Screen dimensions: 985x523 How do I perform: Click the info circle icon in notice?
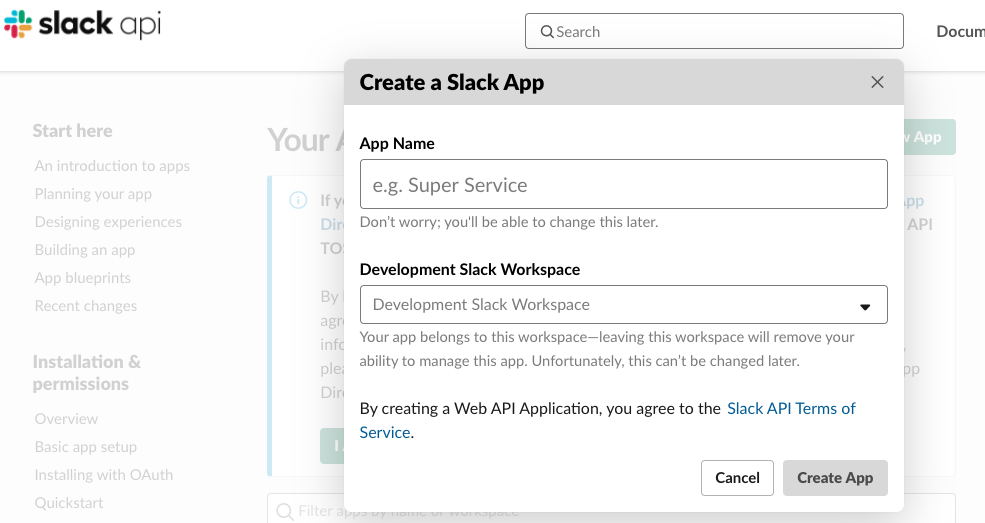pos(298,200)
